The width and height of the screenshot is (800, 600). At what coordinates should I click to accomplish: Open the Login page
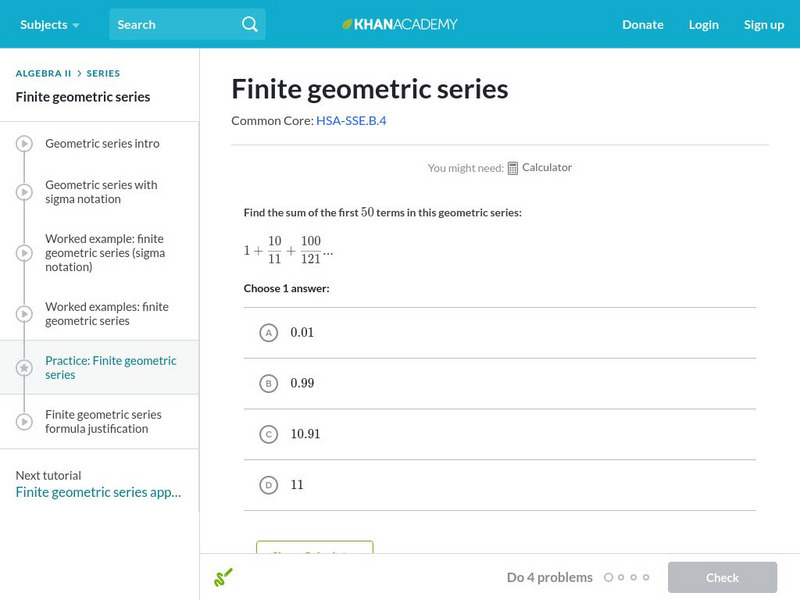click(703, 24)
